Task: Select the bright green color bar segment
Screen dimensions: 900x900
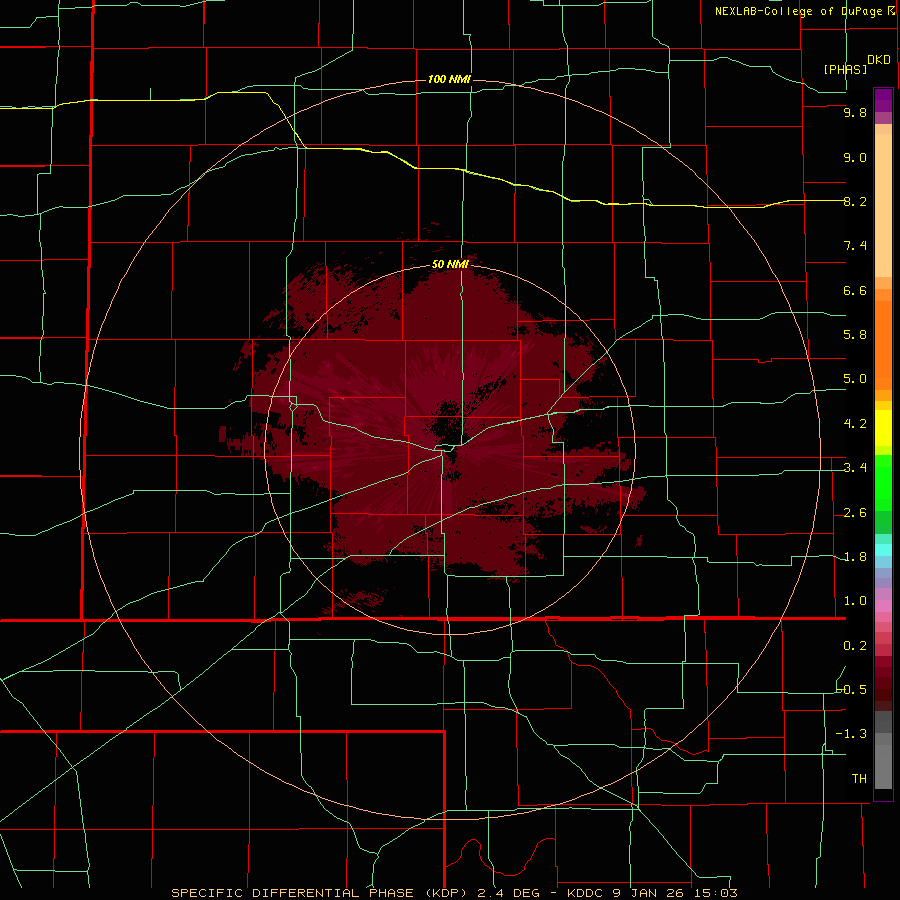Action: coord(883,482)
